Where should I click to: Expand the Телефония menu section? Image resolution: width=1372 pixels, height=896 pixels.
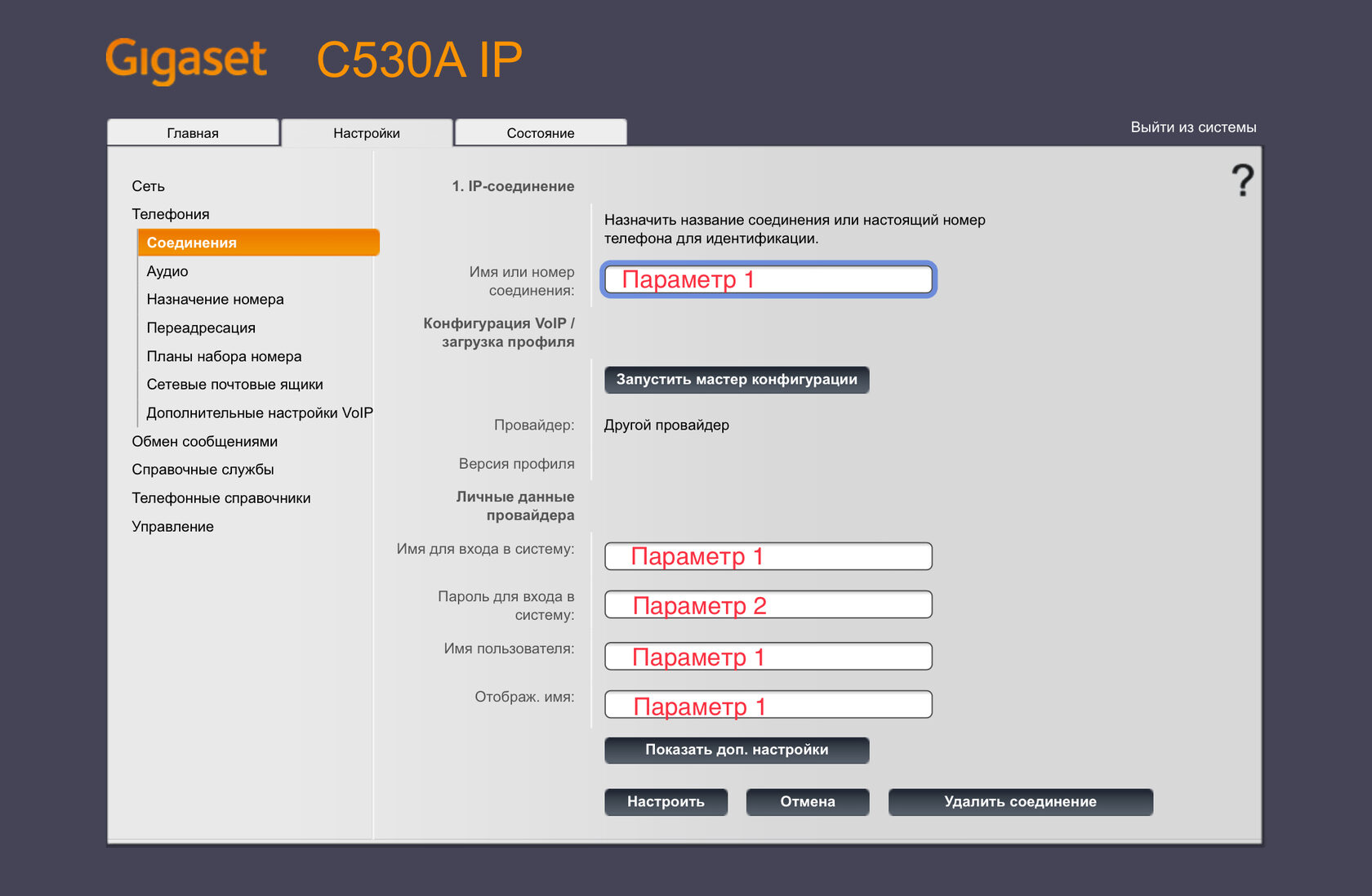[x=171, y=214]
